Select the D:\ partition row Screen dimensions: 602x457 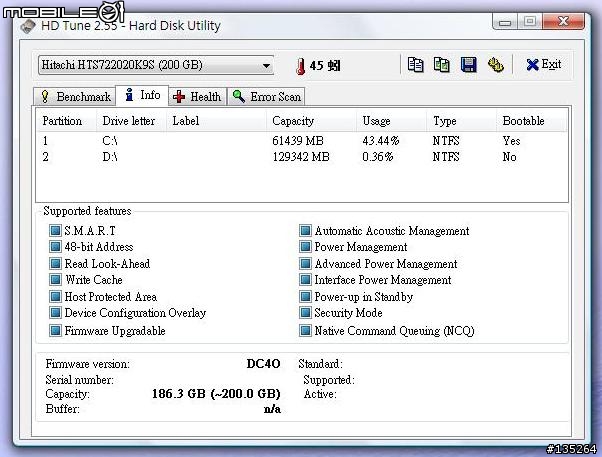pos(302,157)
